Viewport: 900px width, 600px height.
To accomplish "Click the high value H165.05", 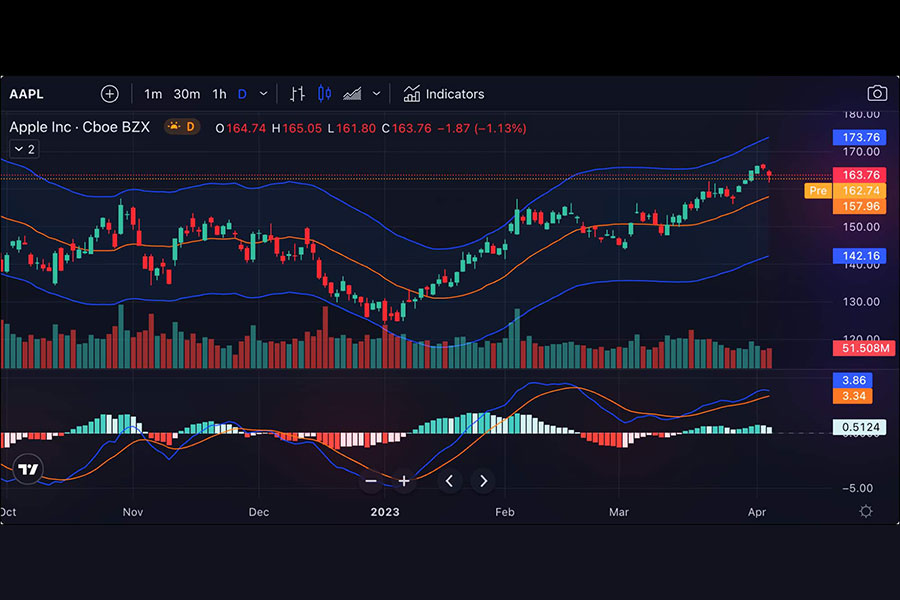I will pos(297,128).
